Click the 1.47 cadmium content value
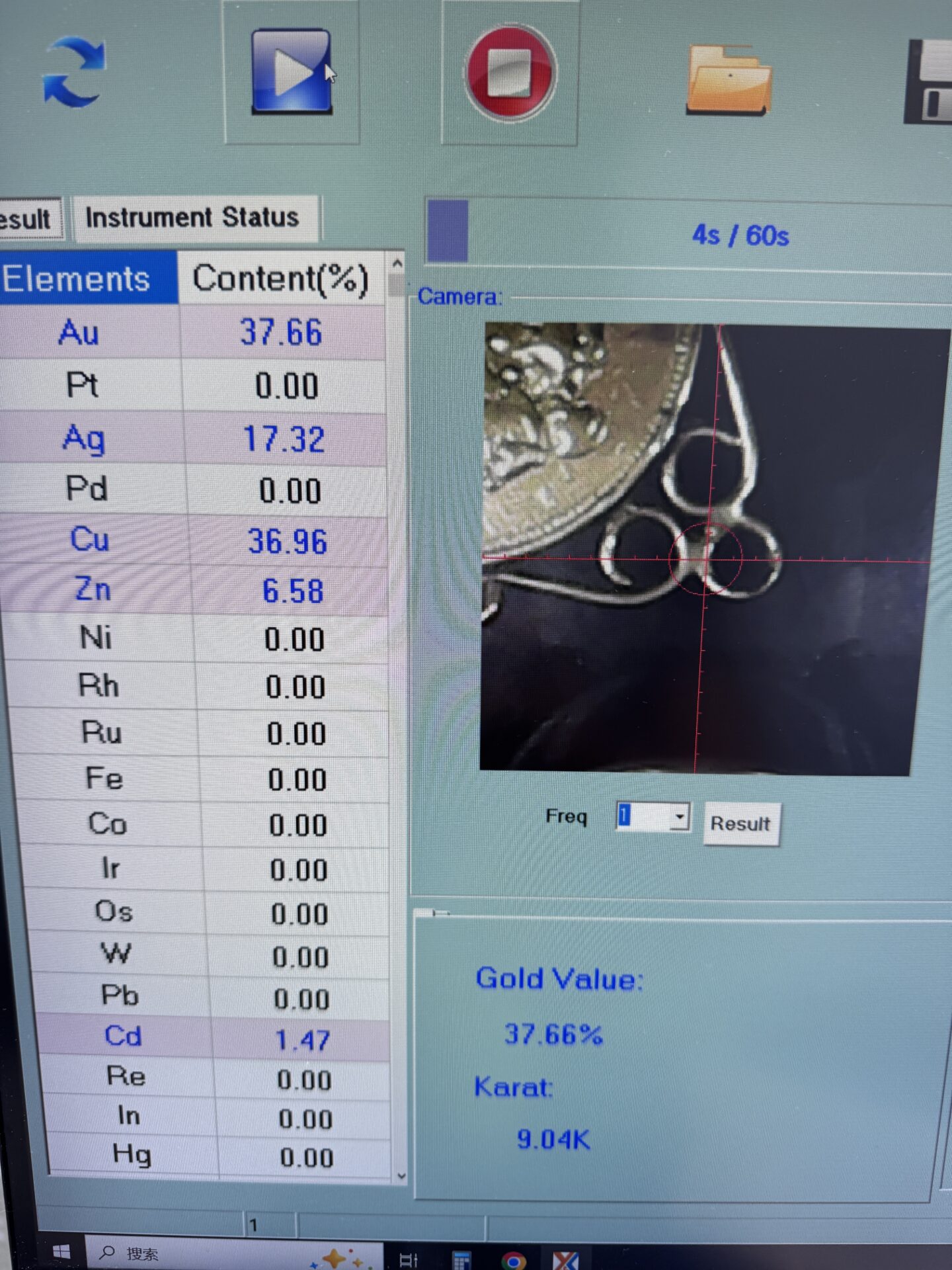The height and width of the screenshot is (1270, 952). [x=303, y=1040]
